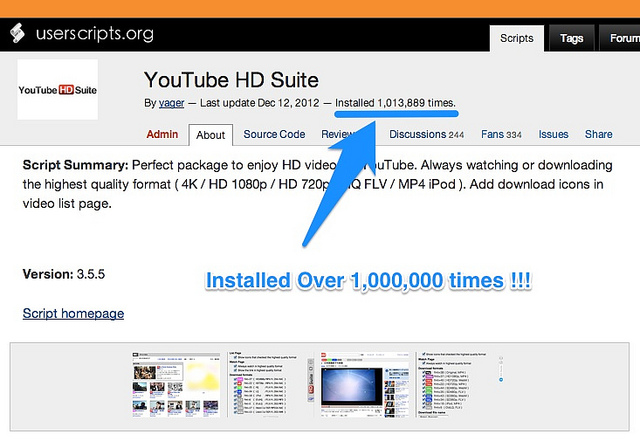The height and width of the screenshot is (441, 640).
Task: Open the Scripts tab in the header
Action: click(x=517, y=38)
